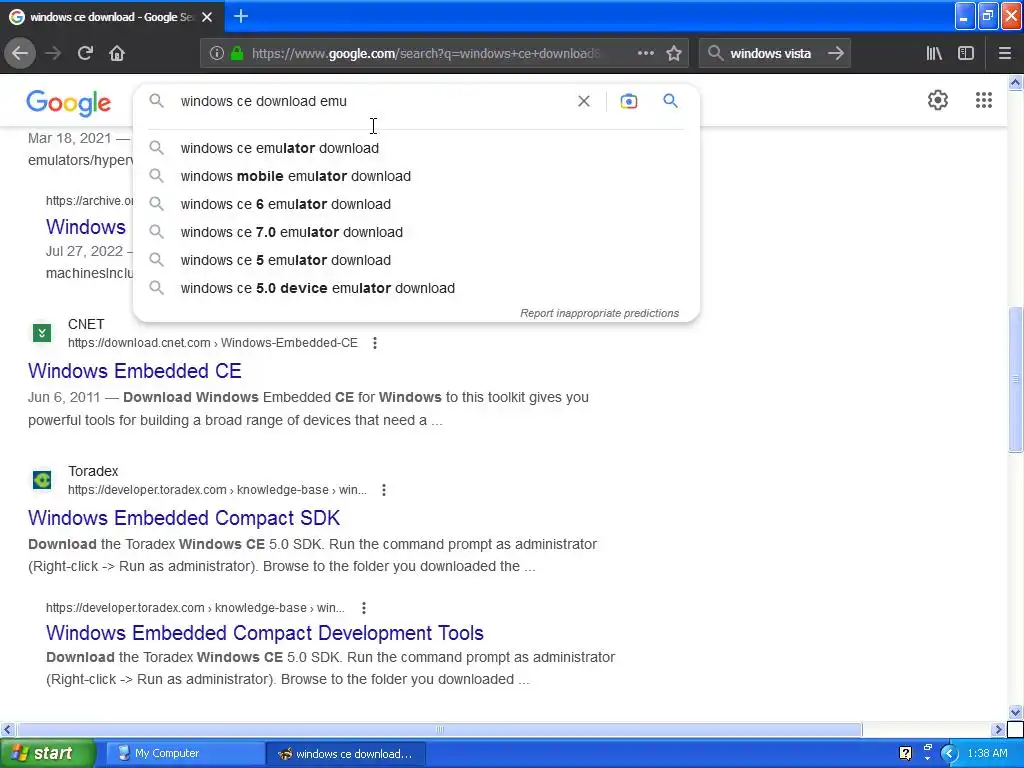
Task: Open 'Windows Embedded Compact Development Tools' link
Action: click(x=264, y=633)
